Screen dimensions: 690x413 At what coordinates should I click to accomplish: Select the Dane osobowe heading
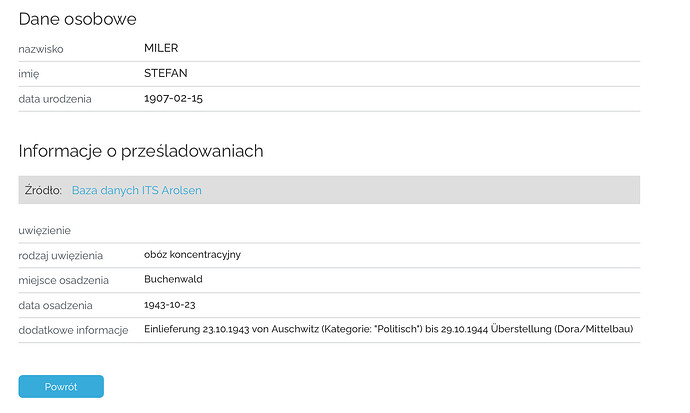click(77, 19)
